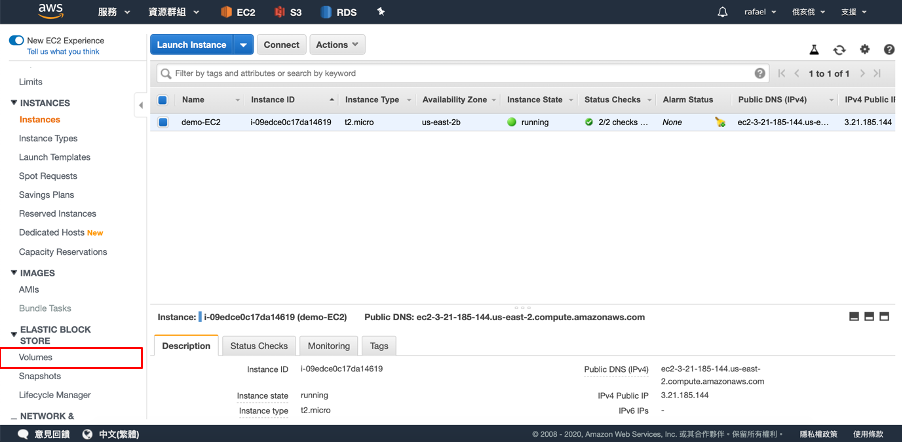The height and width of the screenshot is (442, 902).
Task: Open the 使用條款 terms of use link
Action: [x=869, y=434]
